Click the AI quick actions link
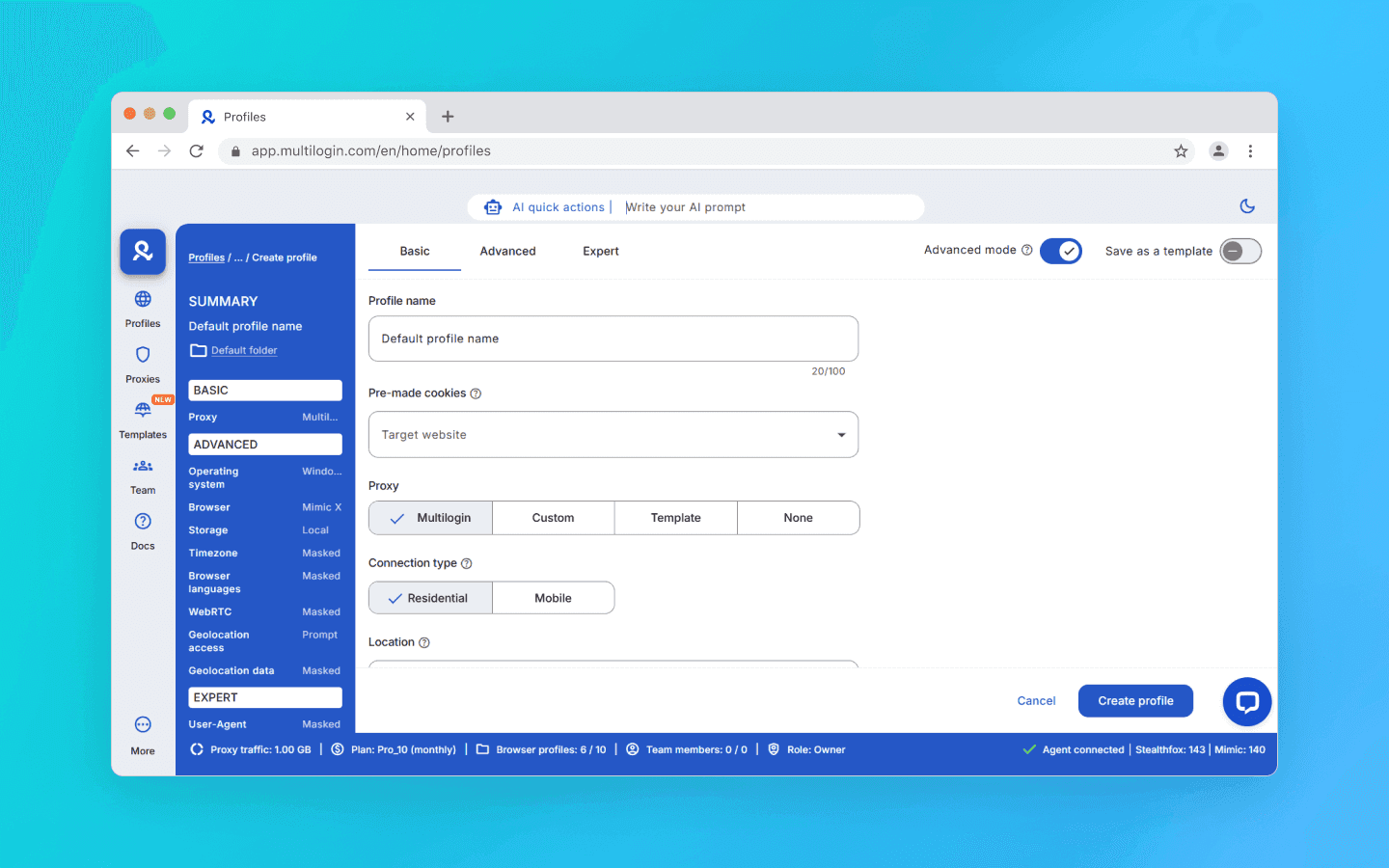 click(558, 207)
